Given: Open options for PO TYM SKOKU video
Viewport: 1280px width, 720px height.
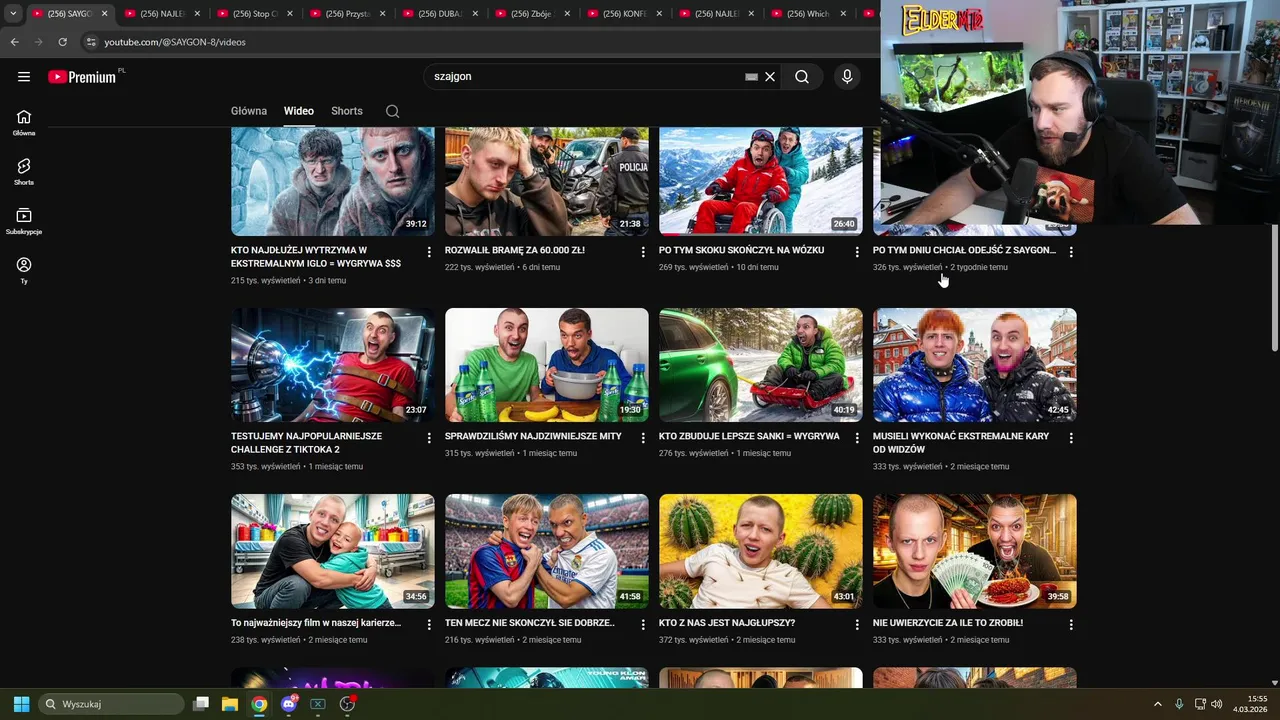Looking at the screenshot, I should pos(857,252).
